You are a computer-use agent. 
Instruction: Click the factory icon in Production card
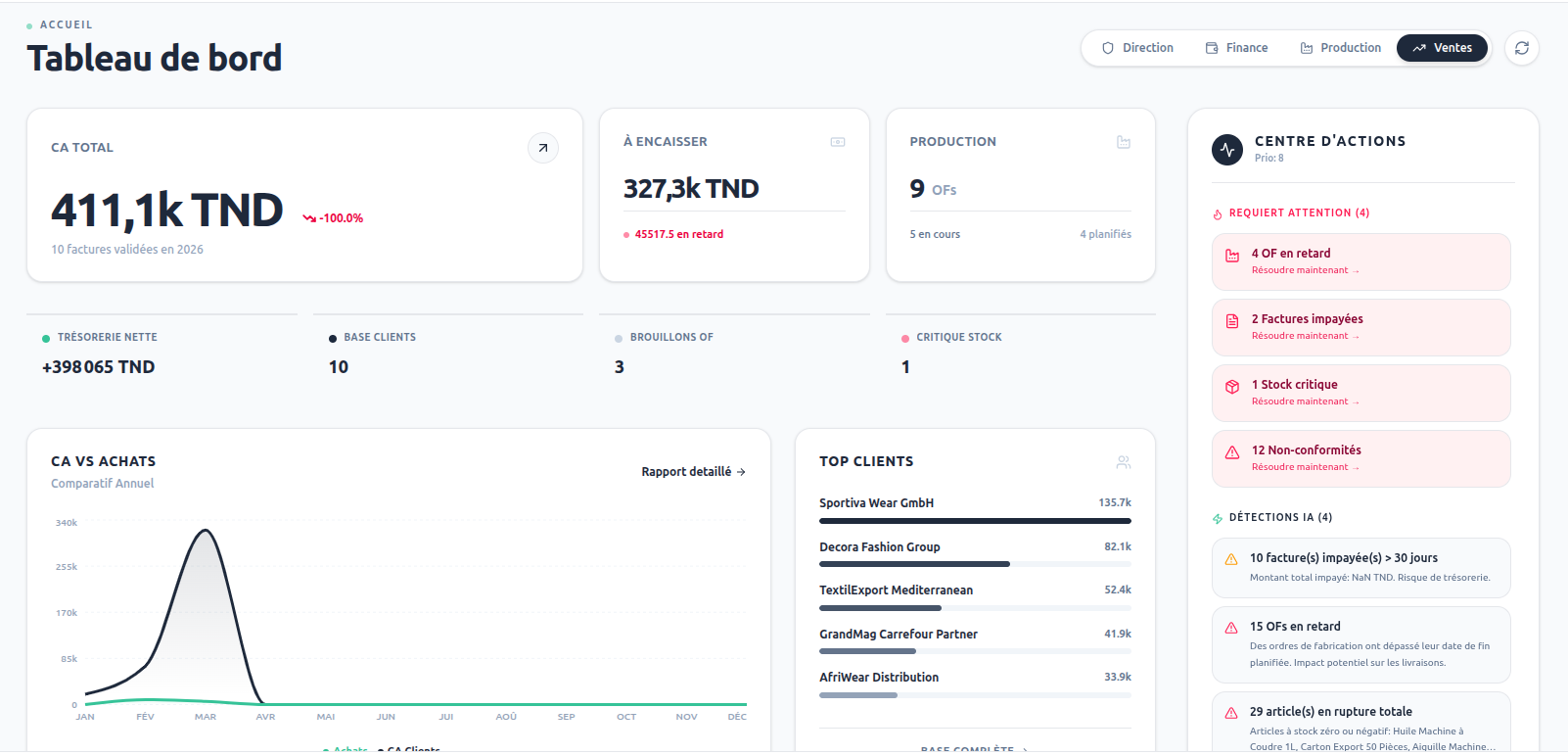point(1124,142)
